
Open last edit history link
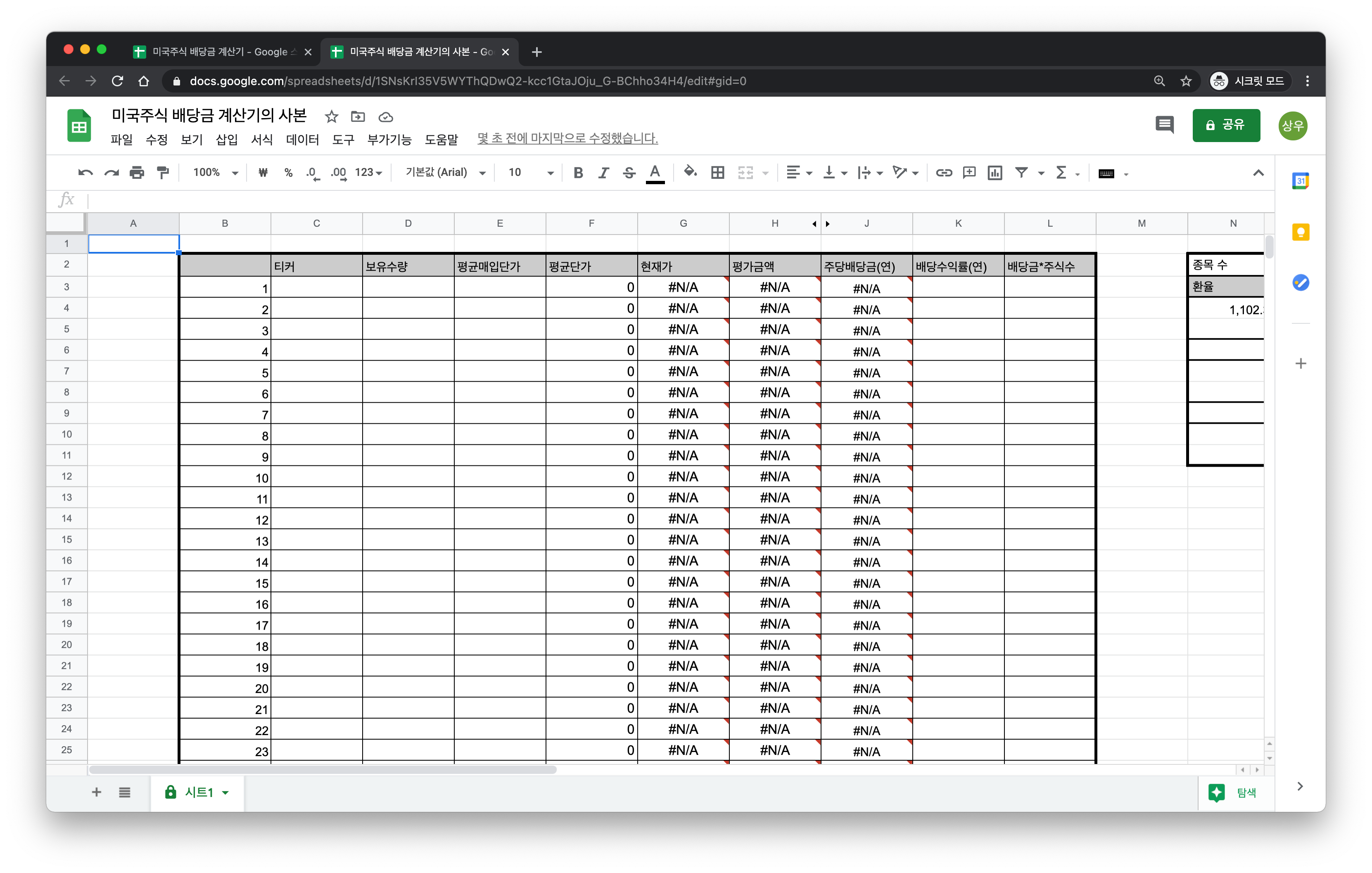click(x=567, y=138)
